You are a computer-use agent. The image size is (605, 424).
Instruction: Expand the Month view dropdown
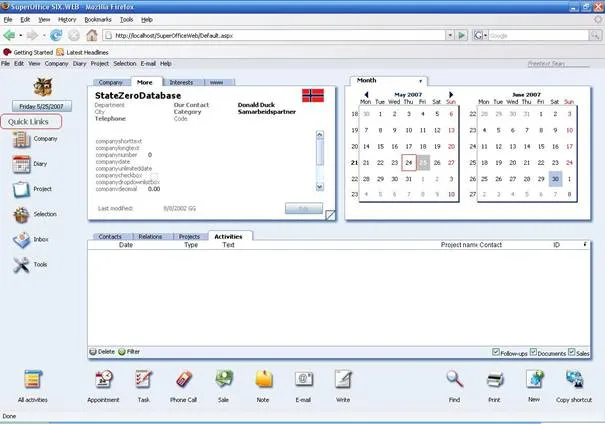click(x=421, y=81)
